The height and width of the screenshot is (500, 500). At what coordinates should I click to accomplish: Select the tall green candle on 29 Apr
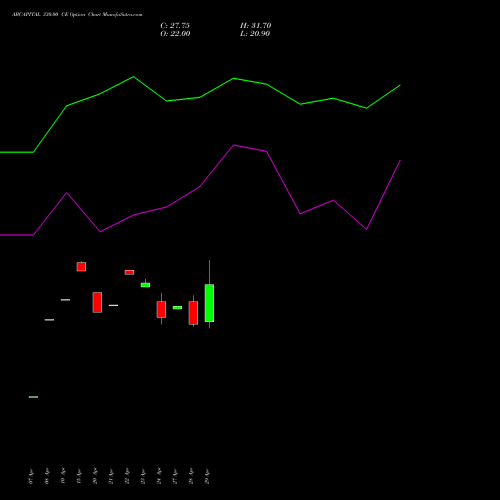(209, 303)
